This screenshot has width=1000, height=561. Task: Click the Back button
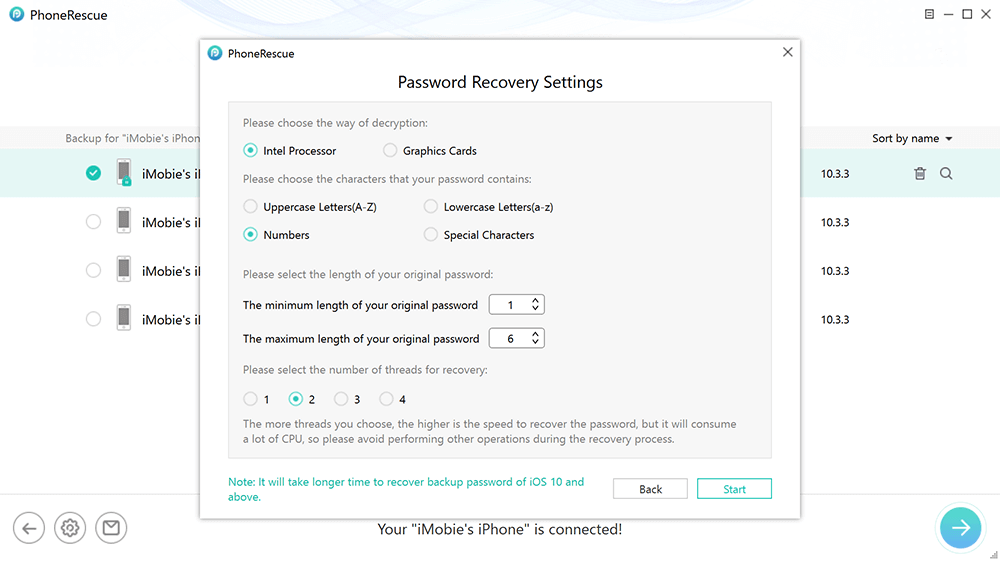click(x=650, y=489)
